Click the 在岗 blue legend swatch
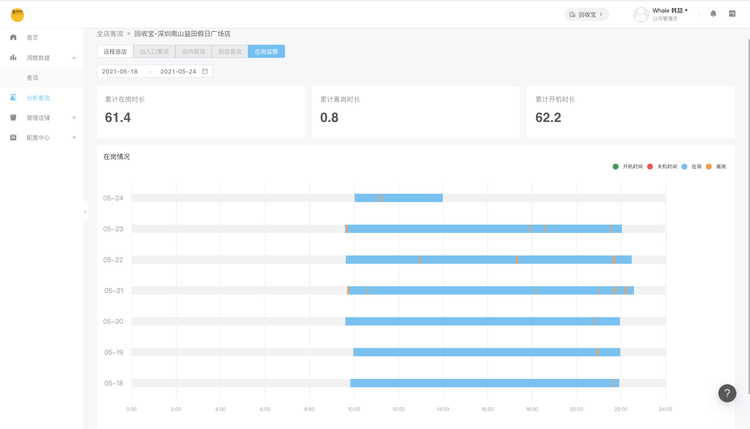 [x=684, y=166]
